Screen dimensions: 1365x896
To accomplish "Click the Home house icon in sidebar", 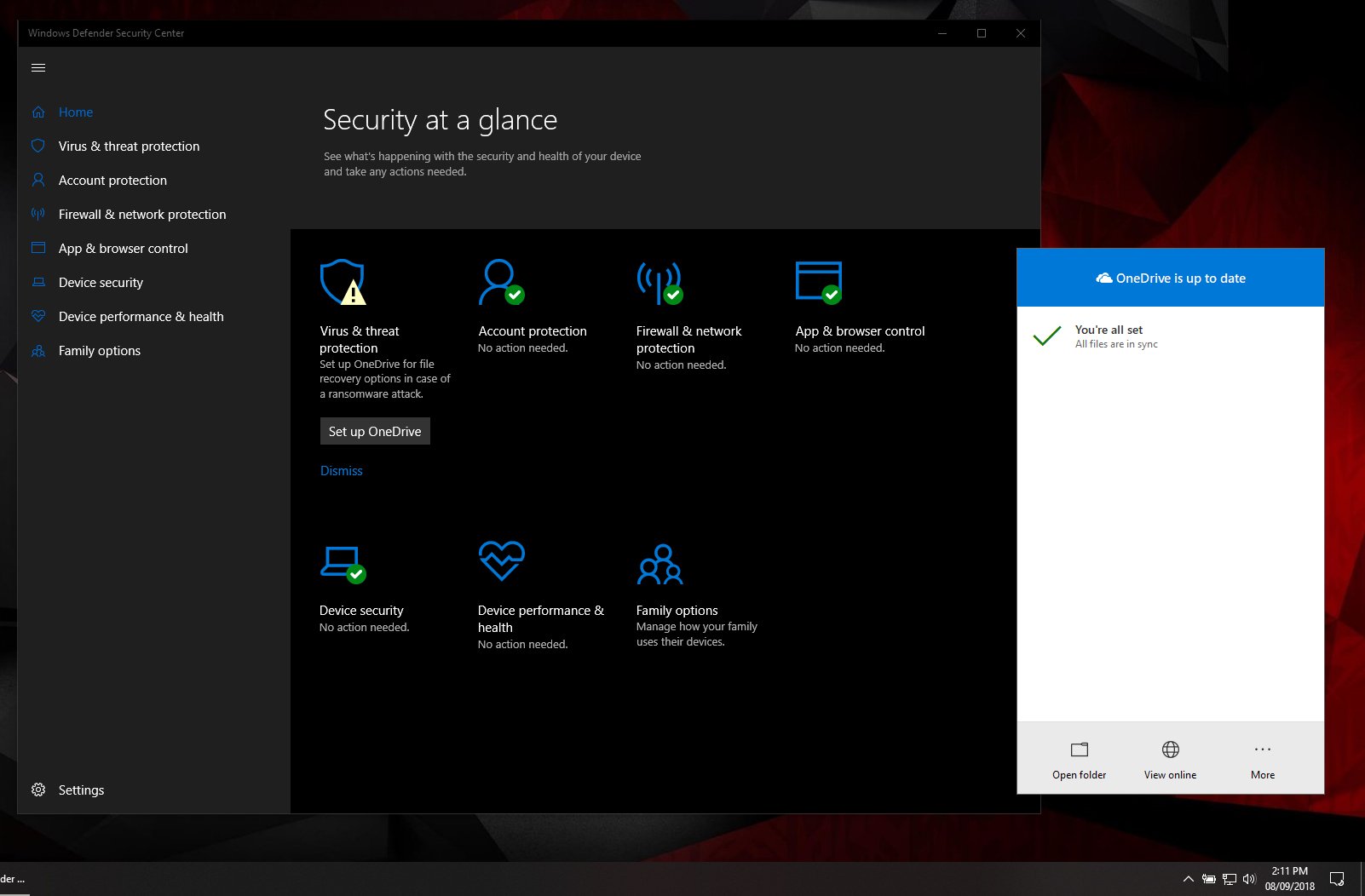I will (x=38, y=112).
